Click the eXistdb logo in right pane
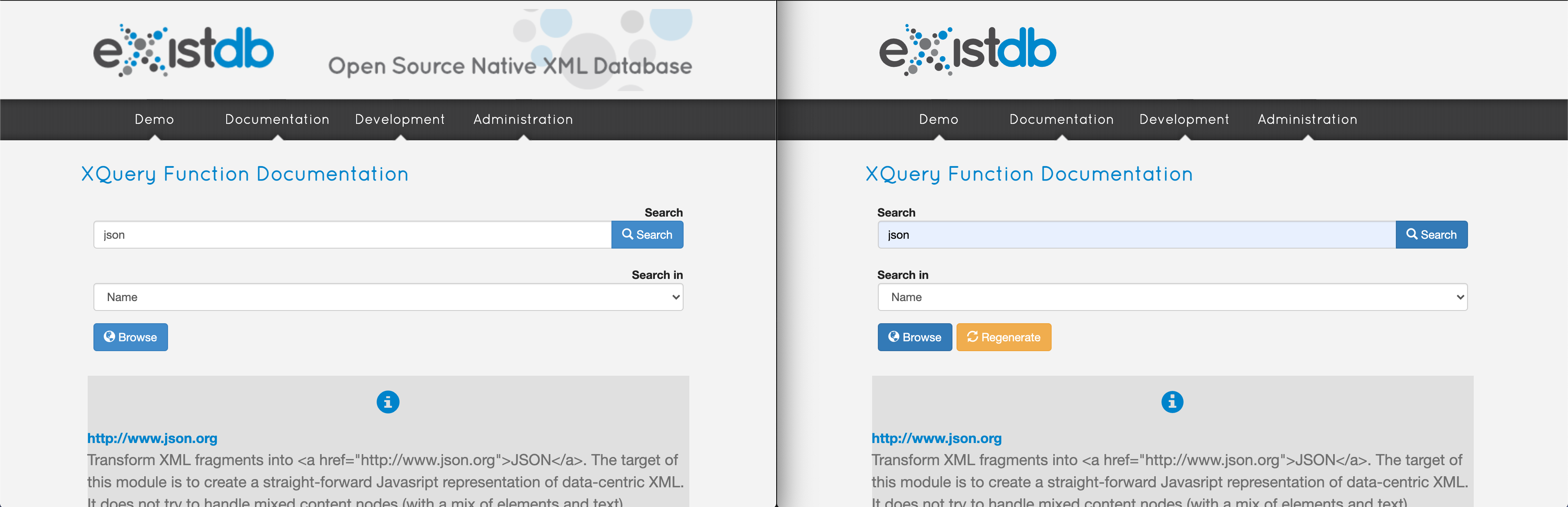The image size is (1568, 507). (967, 50)
